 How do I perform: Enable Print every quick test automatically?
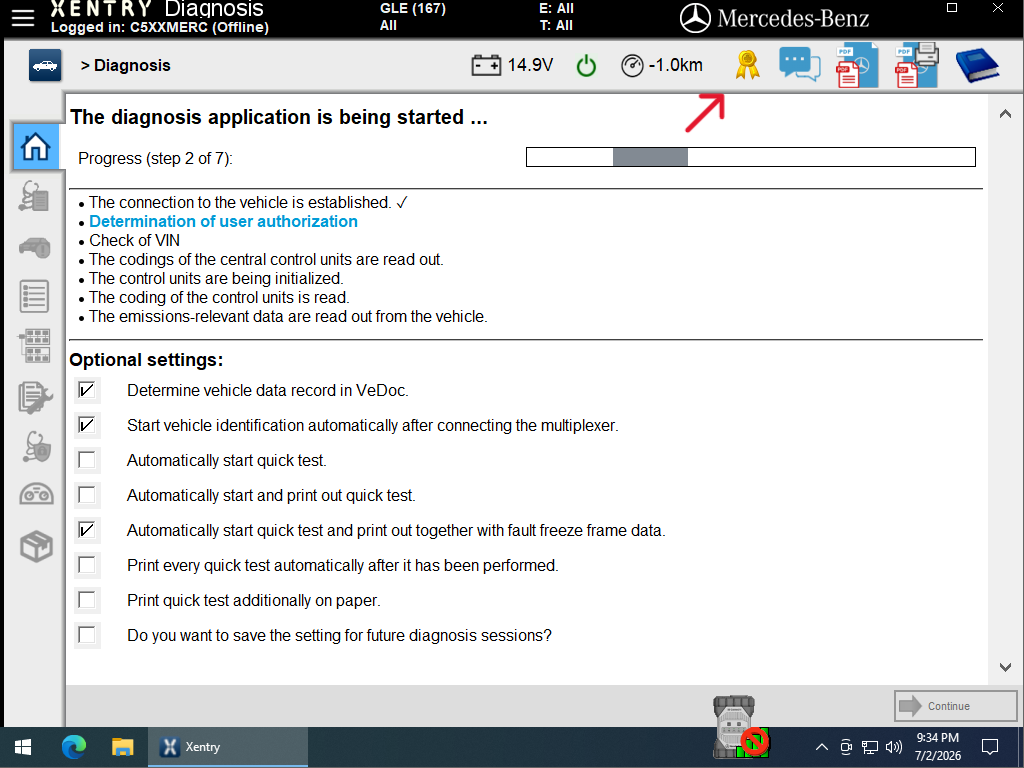87,565
